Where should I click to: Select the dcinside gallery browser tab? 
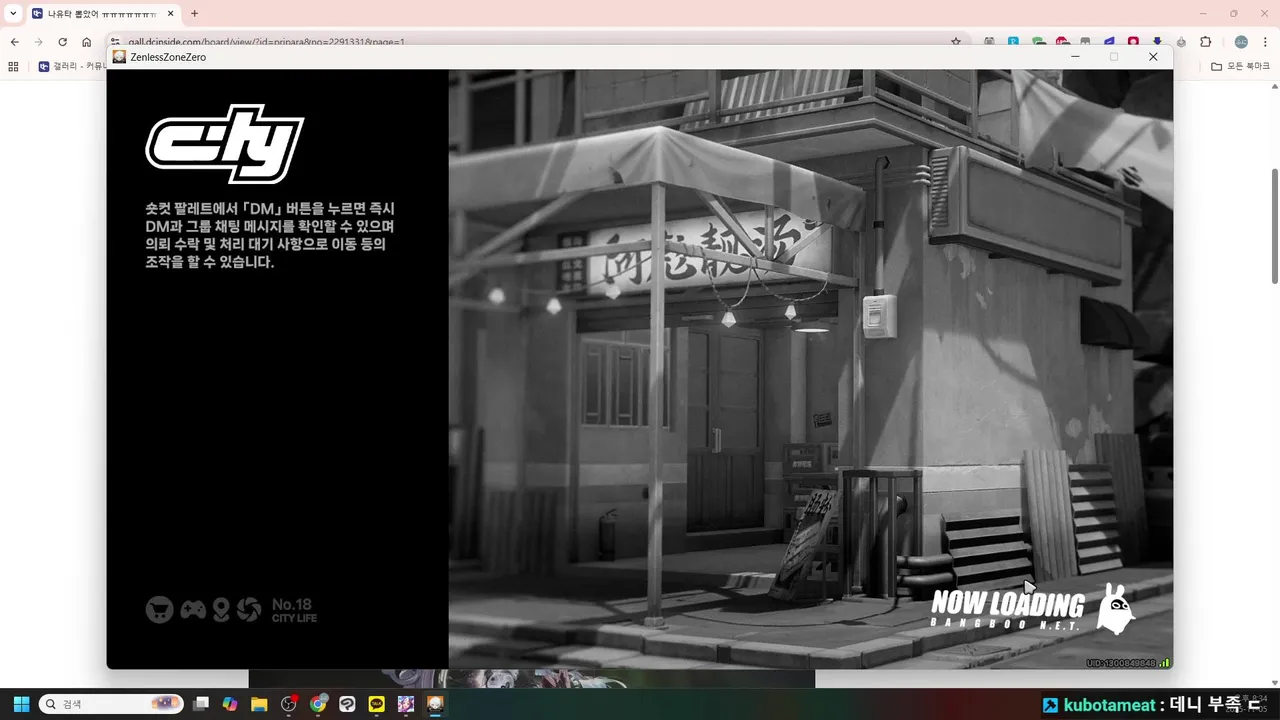click(x=103, y=14)
